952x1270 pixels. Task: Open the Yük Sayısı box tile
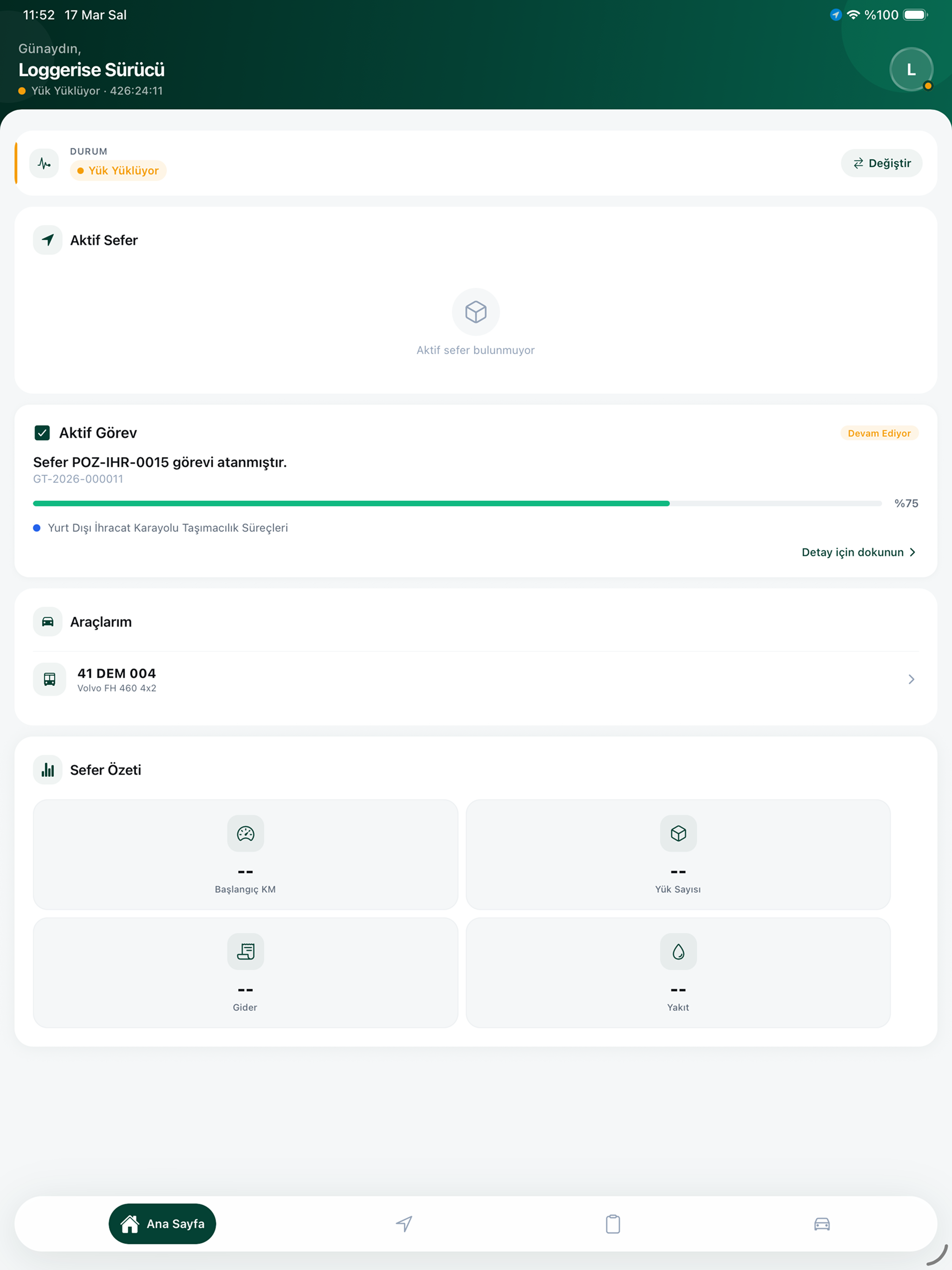(678, 854)
